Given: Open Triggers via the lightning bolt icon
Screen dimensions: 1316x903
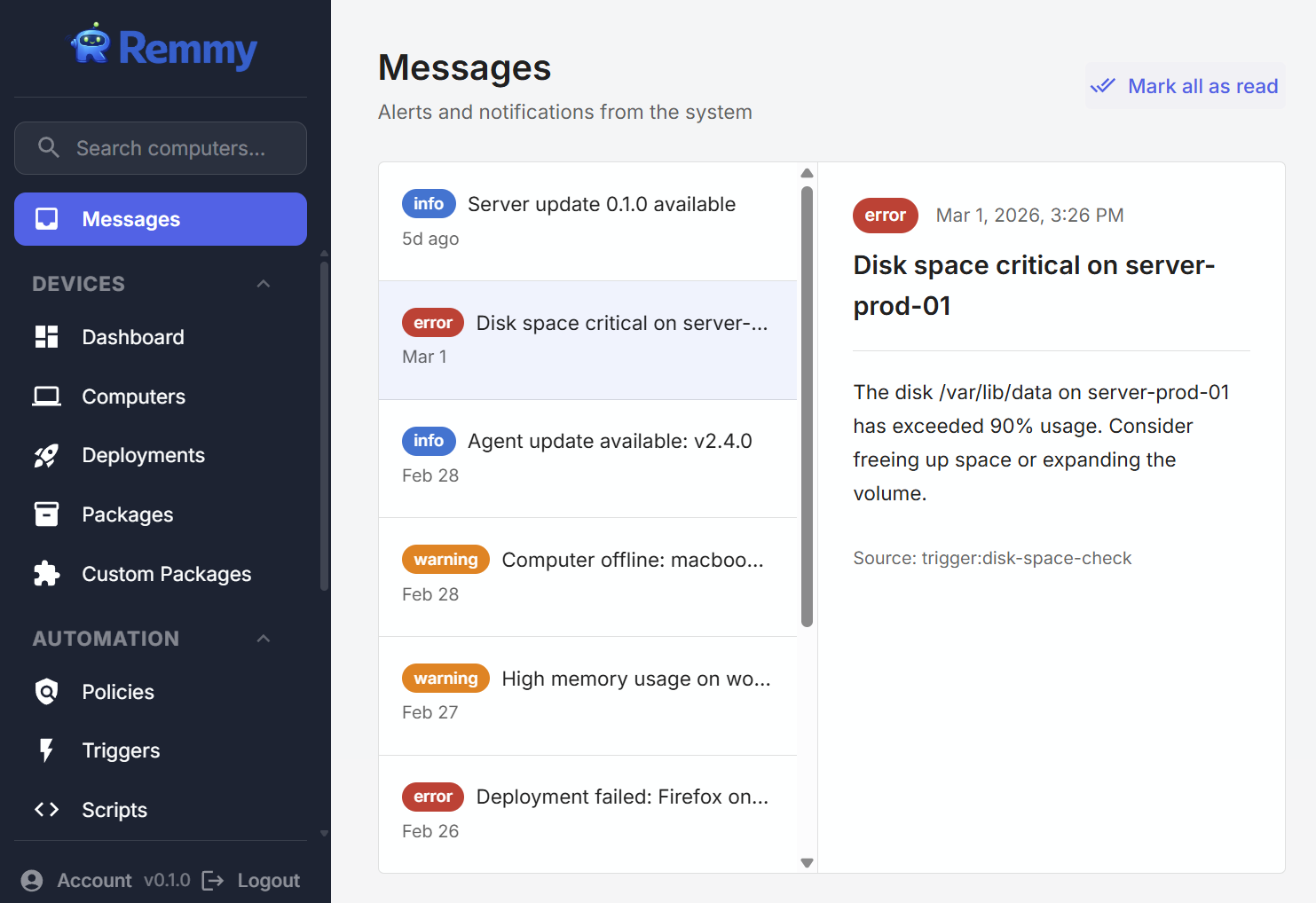Looking at the screenshot, I should tap(46, 750).
